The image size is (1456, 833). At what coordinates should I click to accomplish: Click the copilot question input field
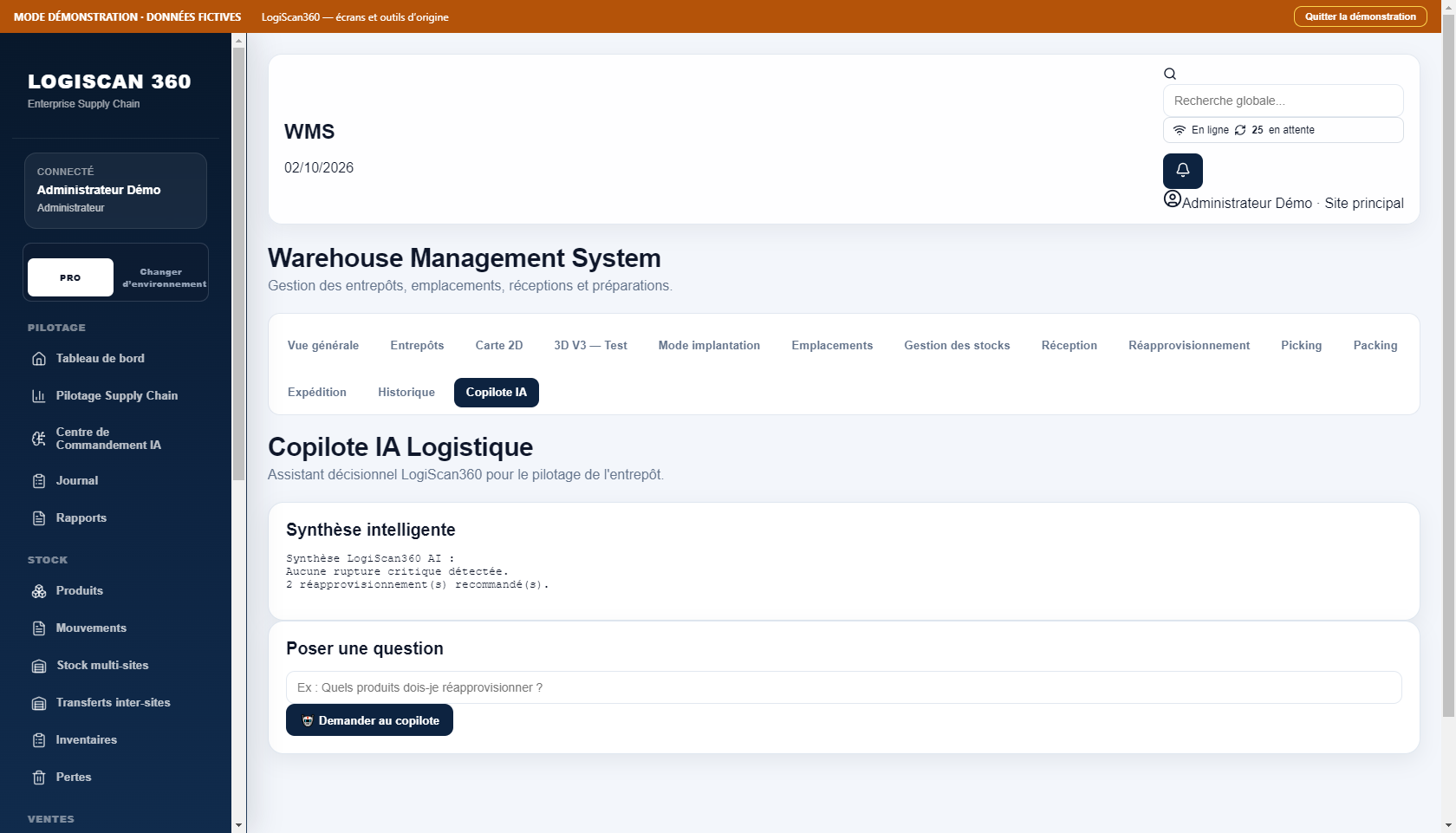[x=844, y=687]
